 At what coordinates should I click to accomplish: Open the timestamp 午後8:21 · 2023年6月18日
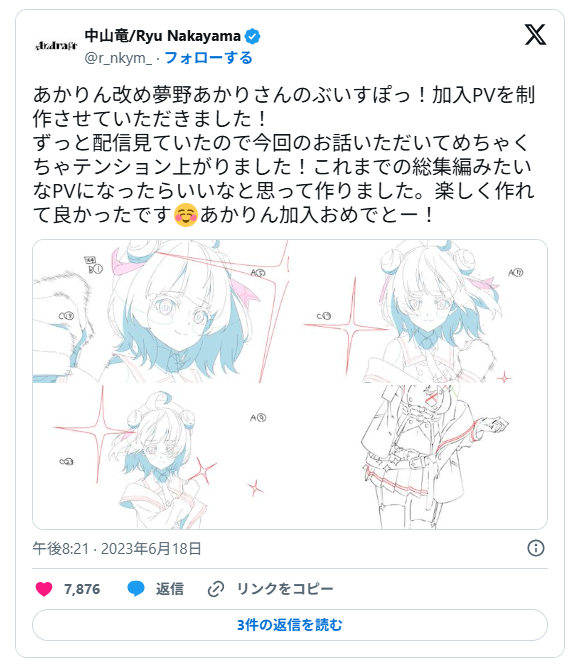117,549
